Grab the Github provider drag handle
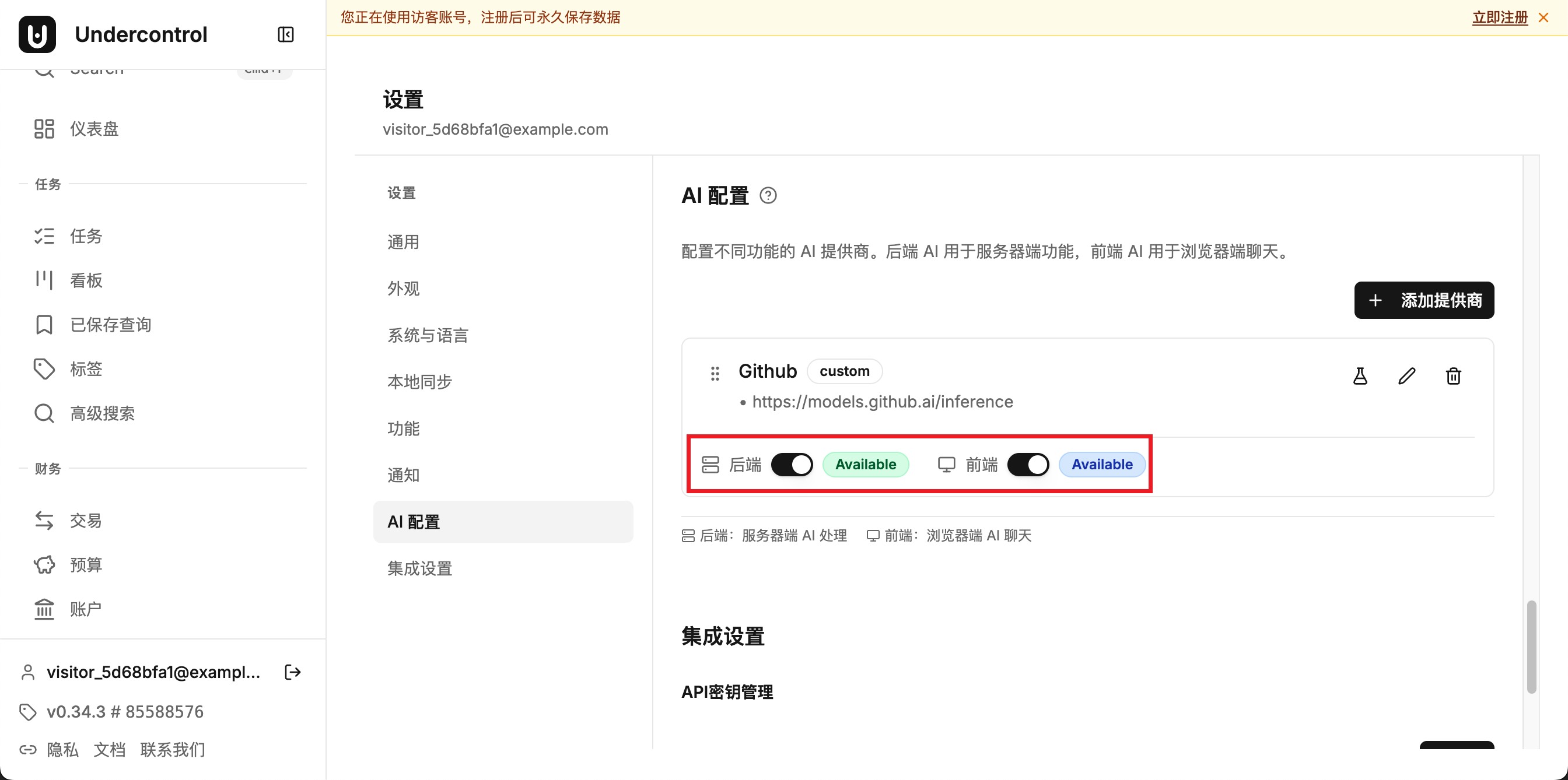The height and width of the screenshot is (780, 1568). click(x=715, y=374)
